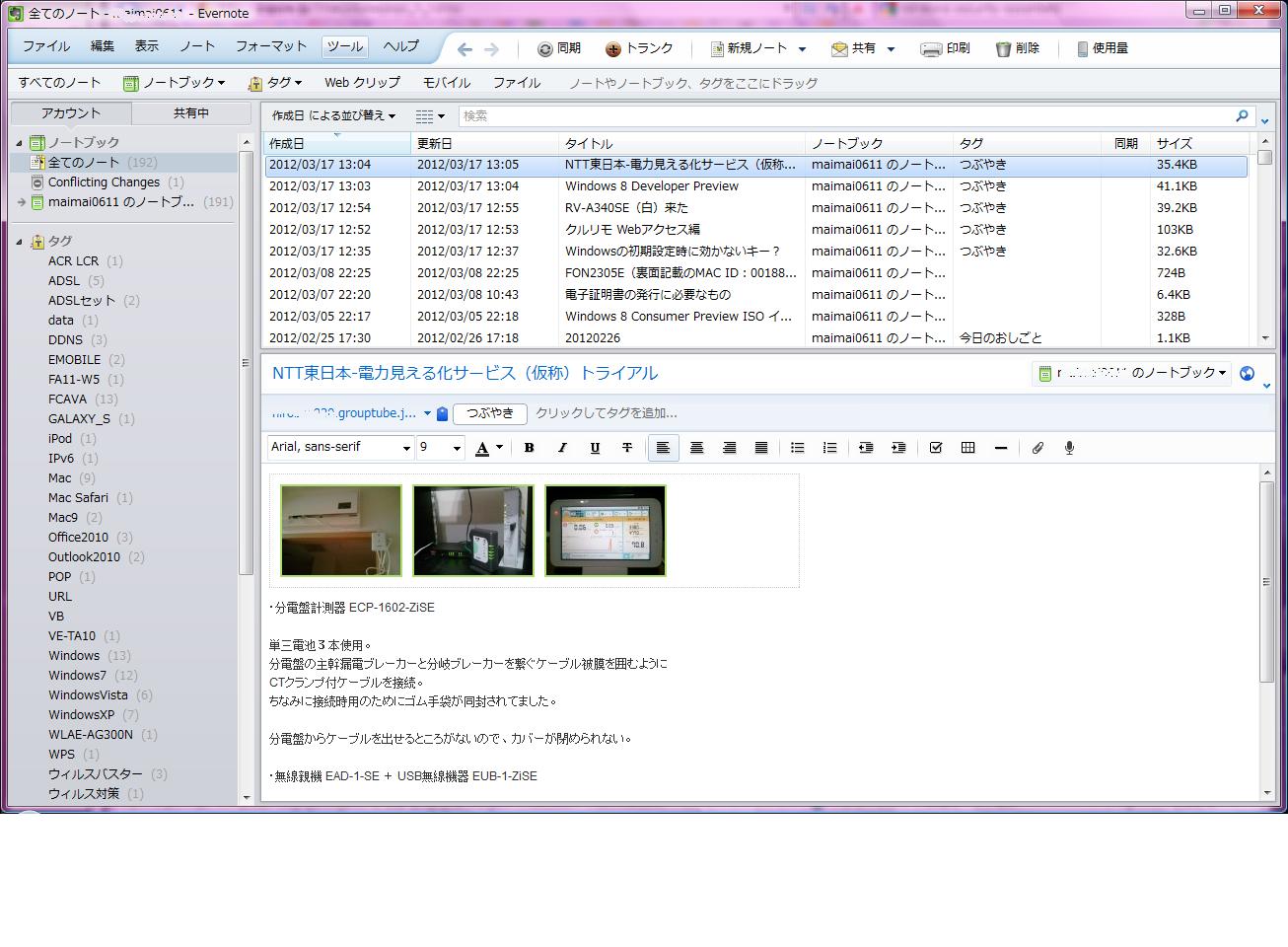Screen dimensions: 1288x947
Task: Open the ノートブック toolbar dropdown
Action: pyautogui.click(x=174, y=83)
